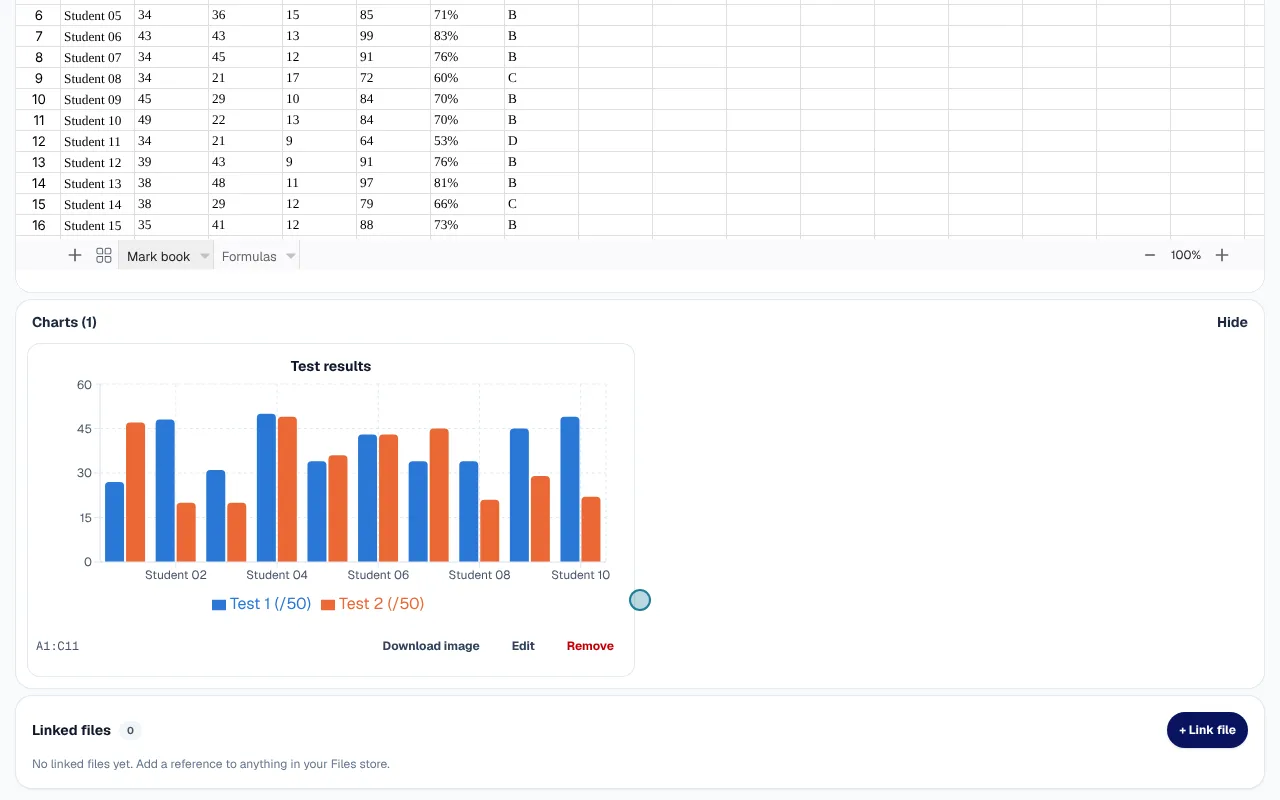Click the 83% cell for Student 06
This screenshot has height=800, width=1280.
pyautogui.click(x=467, y=36)
